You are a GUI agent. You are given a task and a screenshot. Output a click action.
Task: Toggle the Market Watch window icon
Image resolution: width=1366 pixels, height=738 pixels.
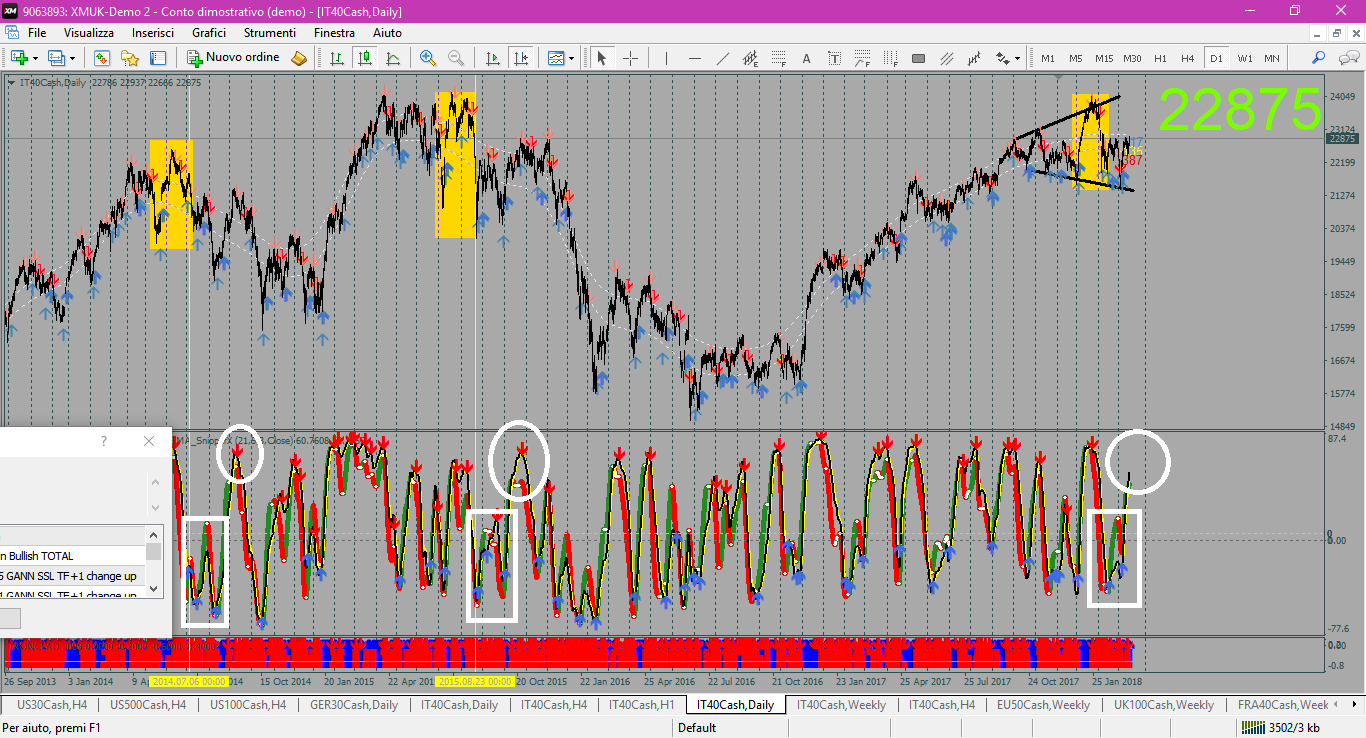(x=102, y=58)
